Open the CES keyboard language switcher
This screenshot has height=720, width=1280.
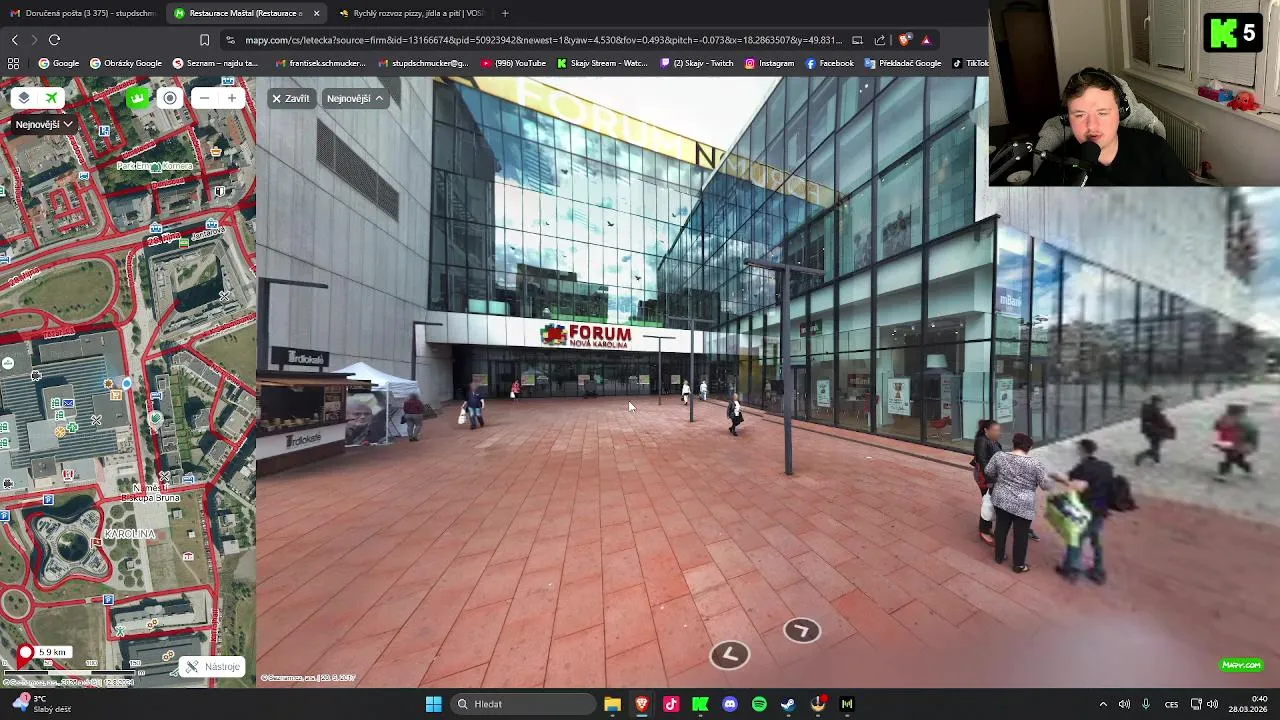(1171, 704)
